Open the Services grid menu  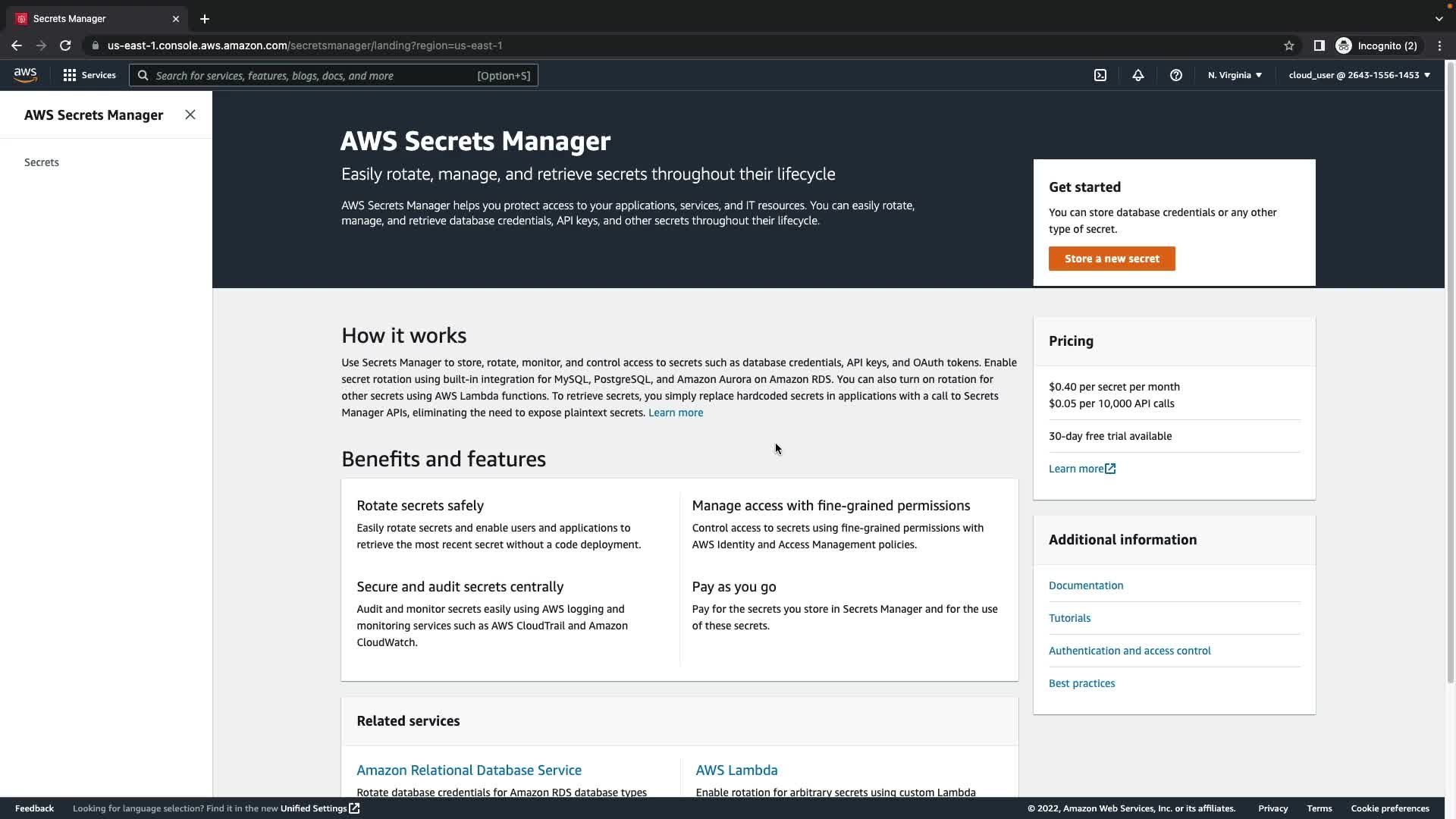coord(89,75)
